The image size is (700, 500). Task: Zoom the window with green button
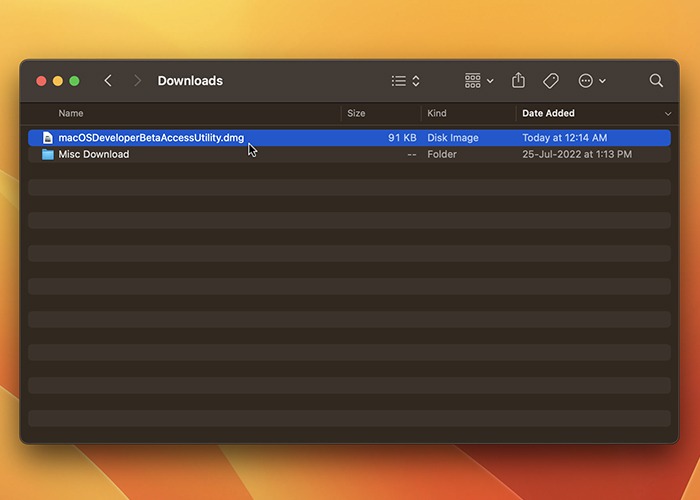click(x=74, y=81)
